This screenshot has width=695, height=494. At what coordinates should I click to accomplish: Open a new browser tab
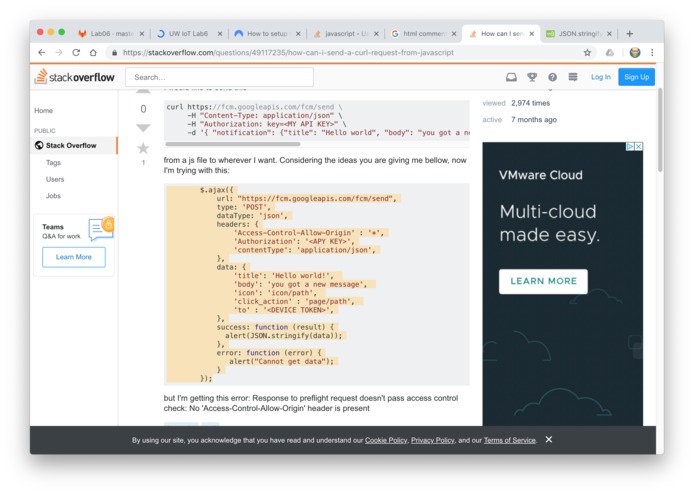point(629,34)
